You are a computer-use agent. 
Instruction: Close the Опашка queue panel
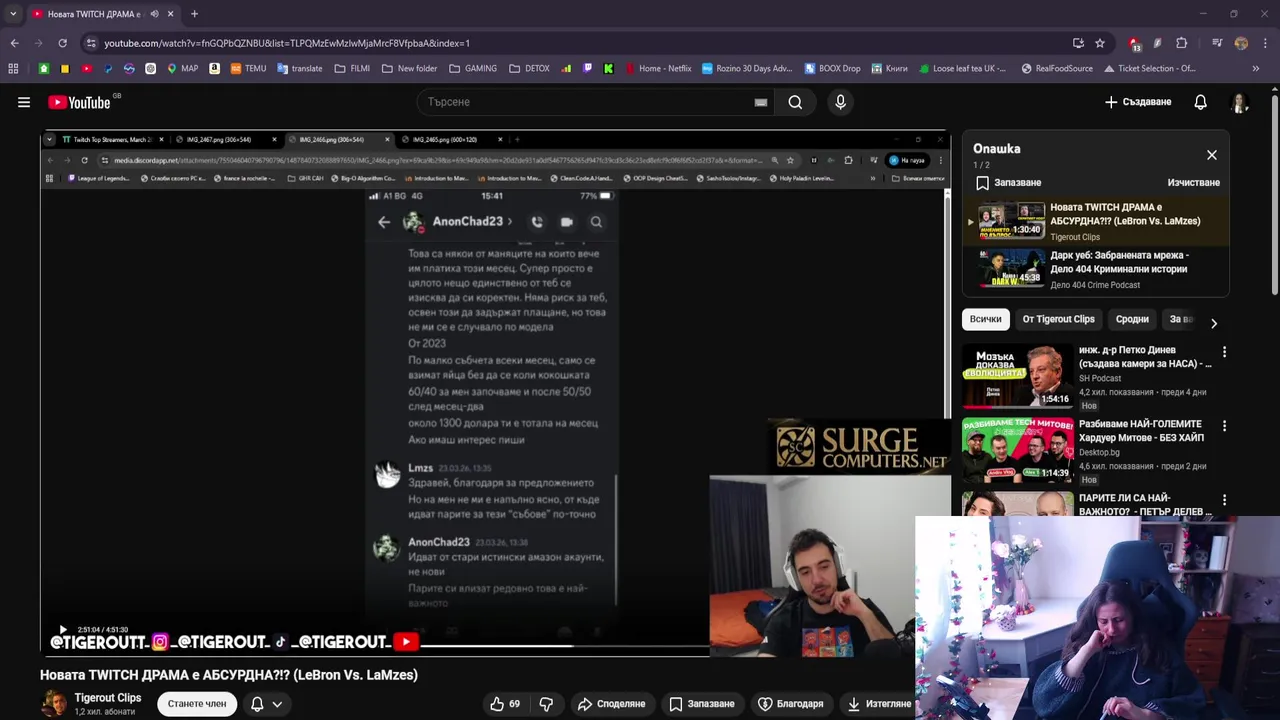[x=1211, y=155]
